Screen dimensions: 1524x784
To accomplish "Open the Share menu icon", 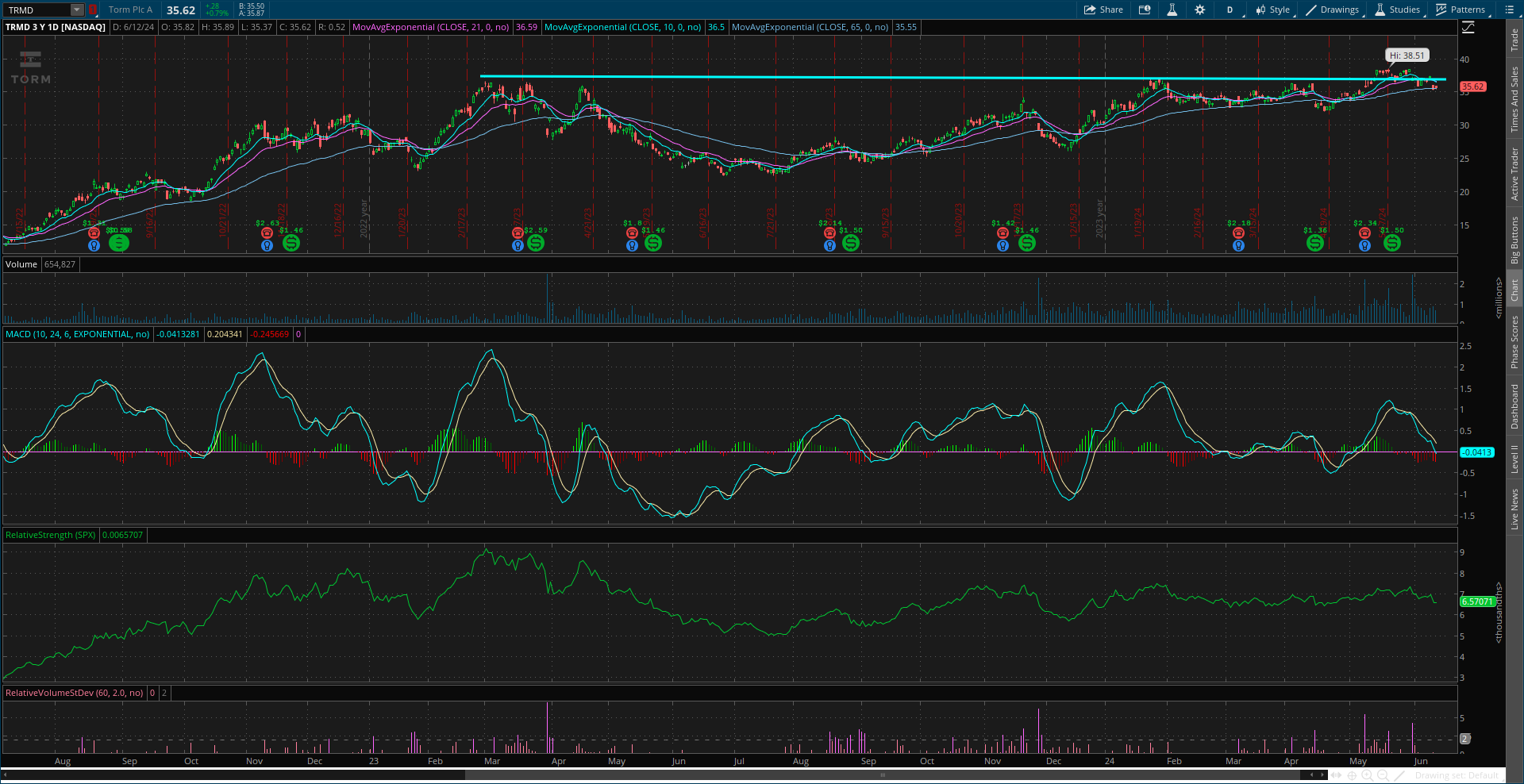I will pos(1090,10).
